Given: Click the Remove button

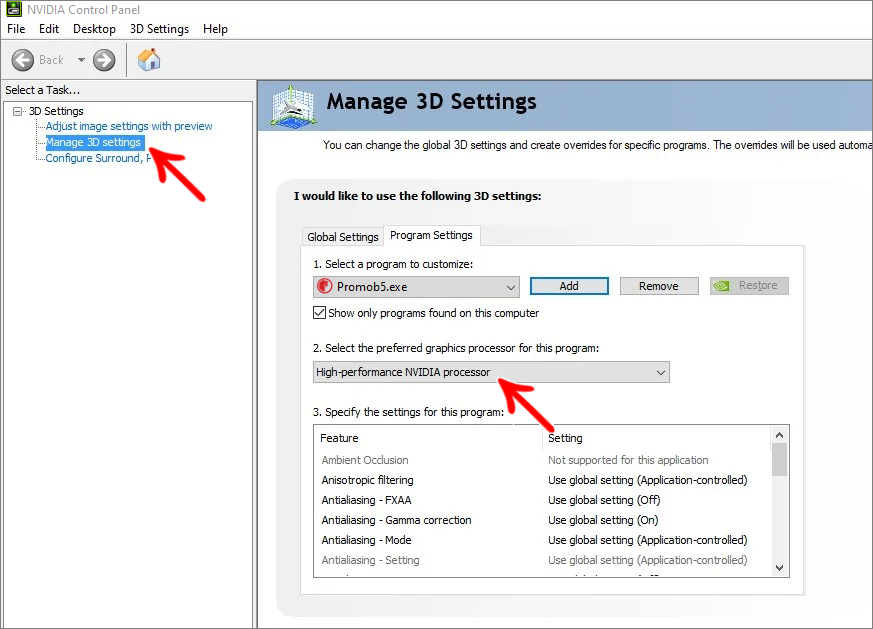Looking at the screenshot, I should (659, 286).
